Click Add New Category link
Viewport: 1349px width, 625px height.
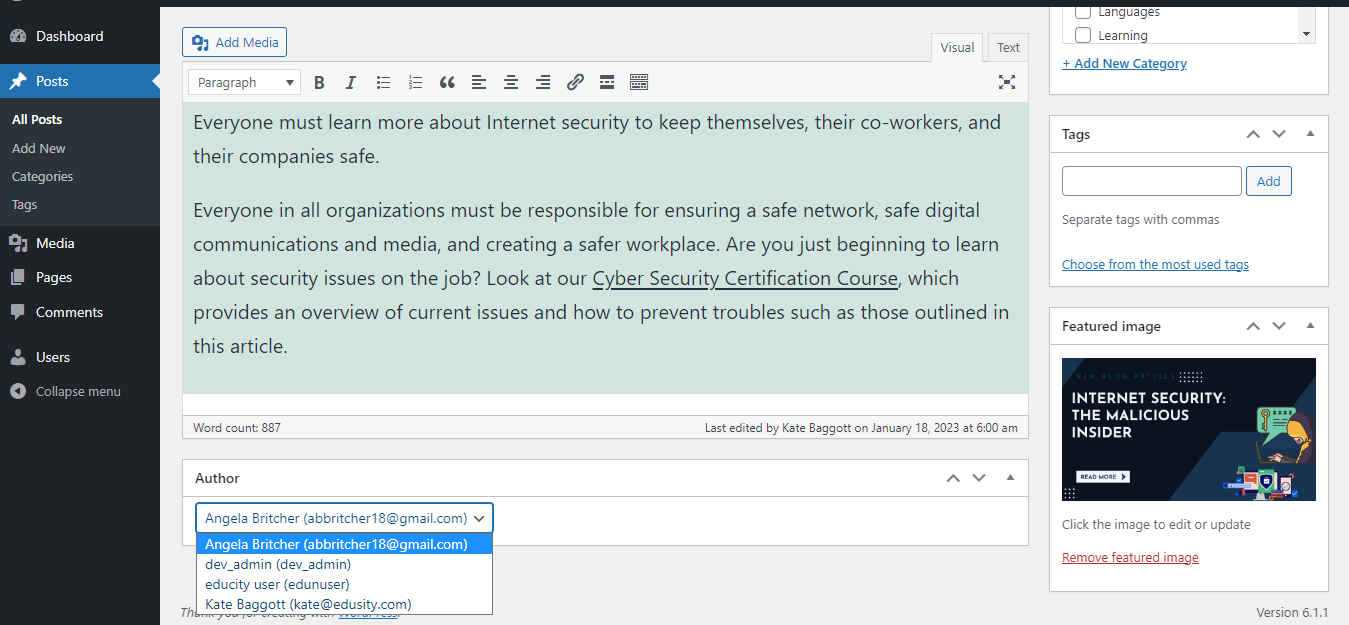click(x=1124, y=63)
